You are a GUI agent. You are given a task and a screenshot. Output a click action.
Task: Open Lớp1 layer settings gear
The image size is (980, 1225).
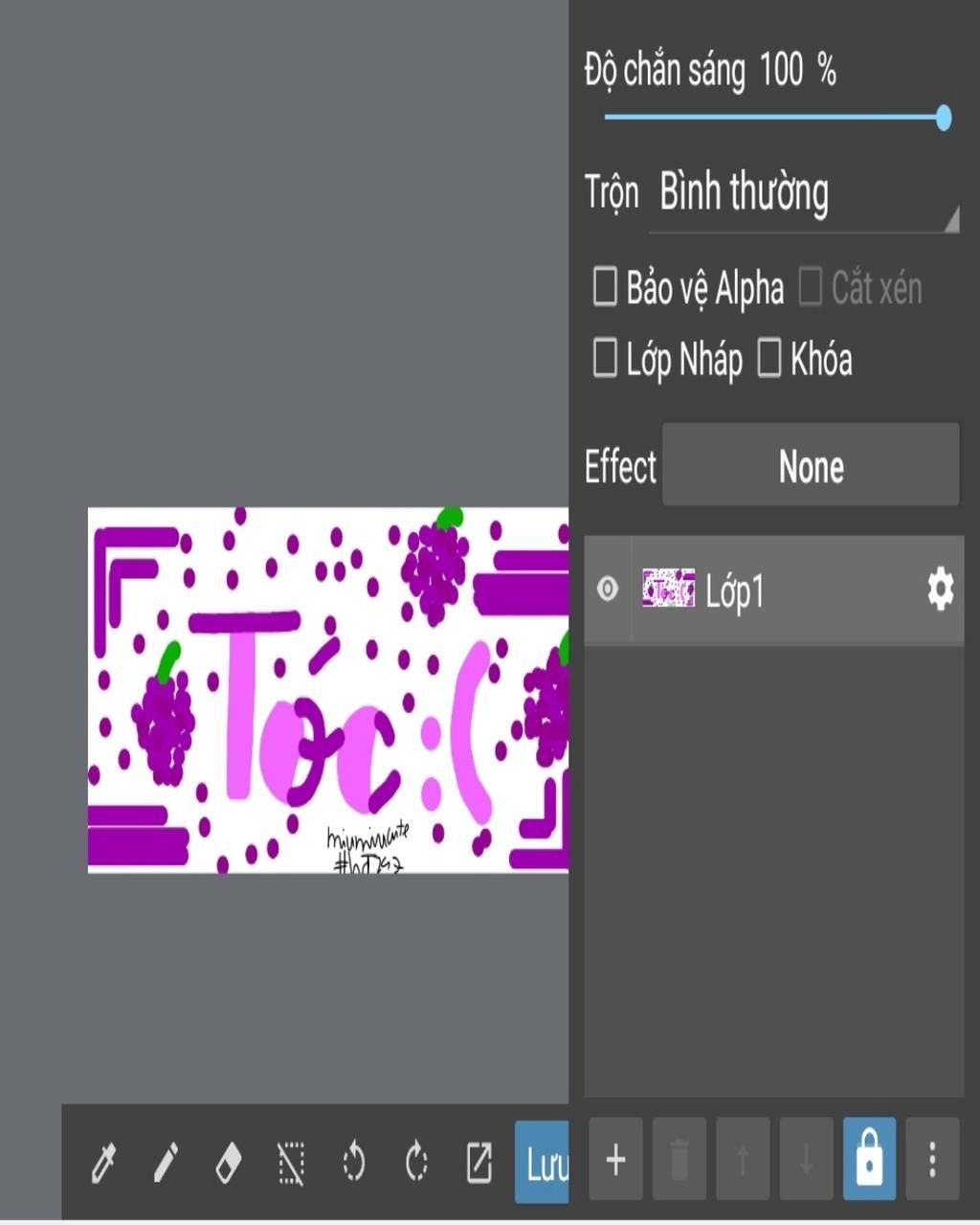pos(940,590)
